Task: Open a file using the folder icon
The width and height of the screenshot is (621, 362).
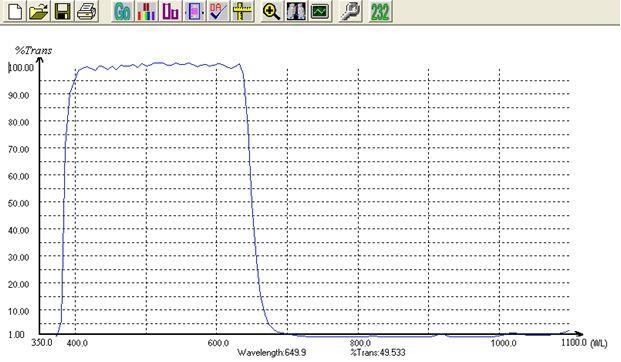Action: pyautogui.click(x=39, y=11)
